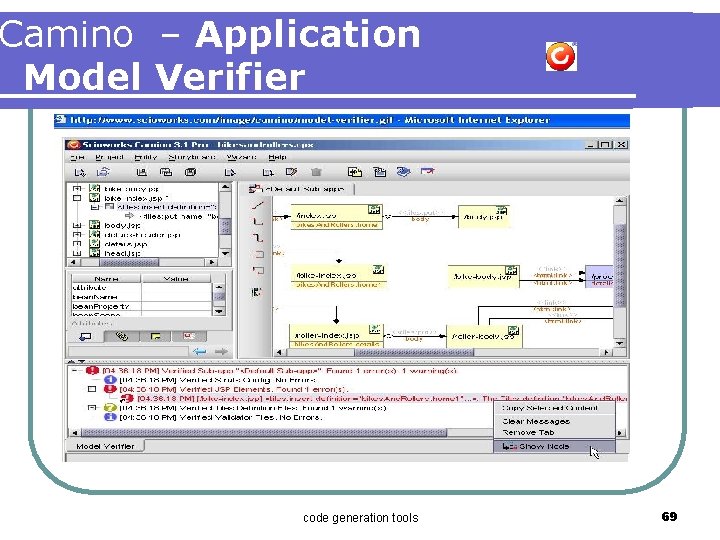Expand the head.jsp tree node
The height and width of the screenshot is (540, 720).
77,253
